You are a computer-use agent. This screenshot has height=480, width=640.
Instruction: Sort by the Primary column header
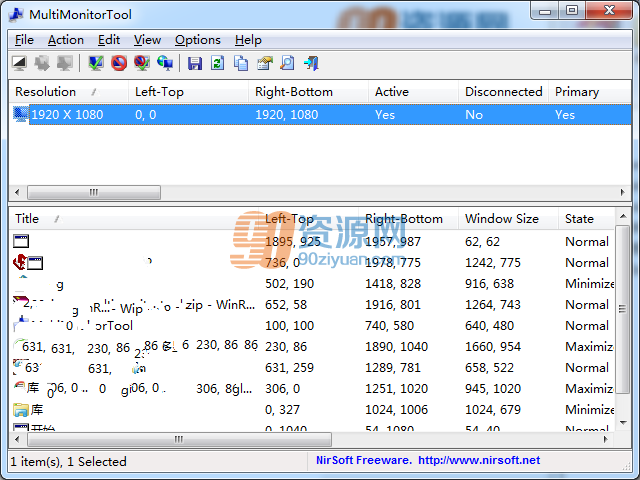[590, 92]
